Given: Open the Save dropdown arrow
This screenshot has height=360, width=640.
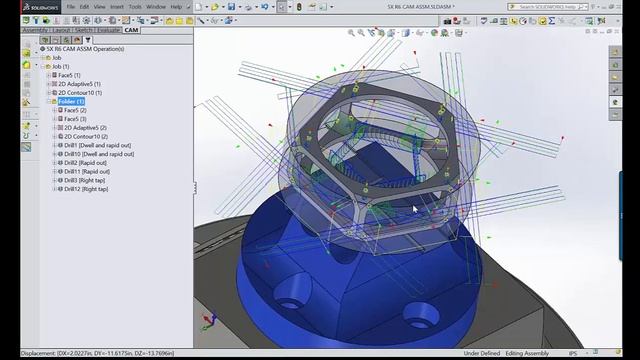Looking at the screenshot, I should (x=240, y=7).
